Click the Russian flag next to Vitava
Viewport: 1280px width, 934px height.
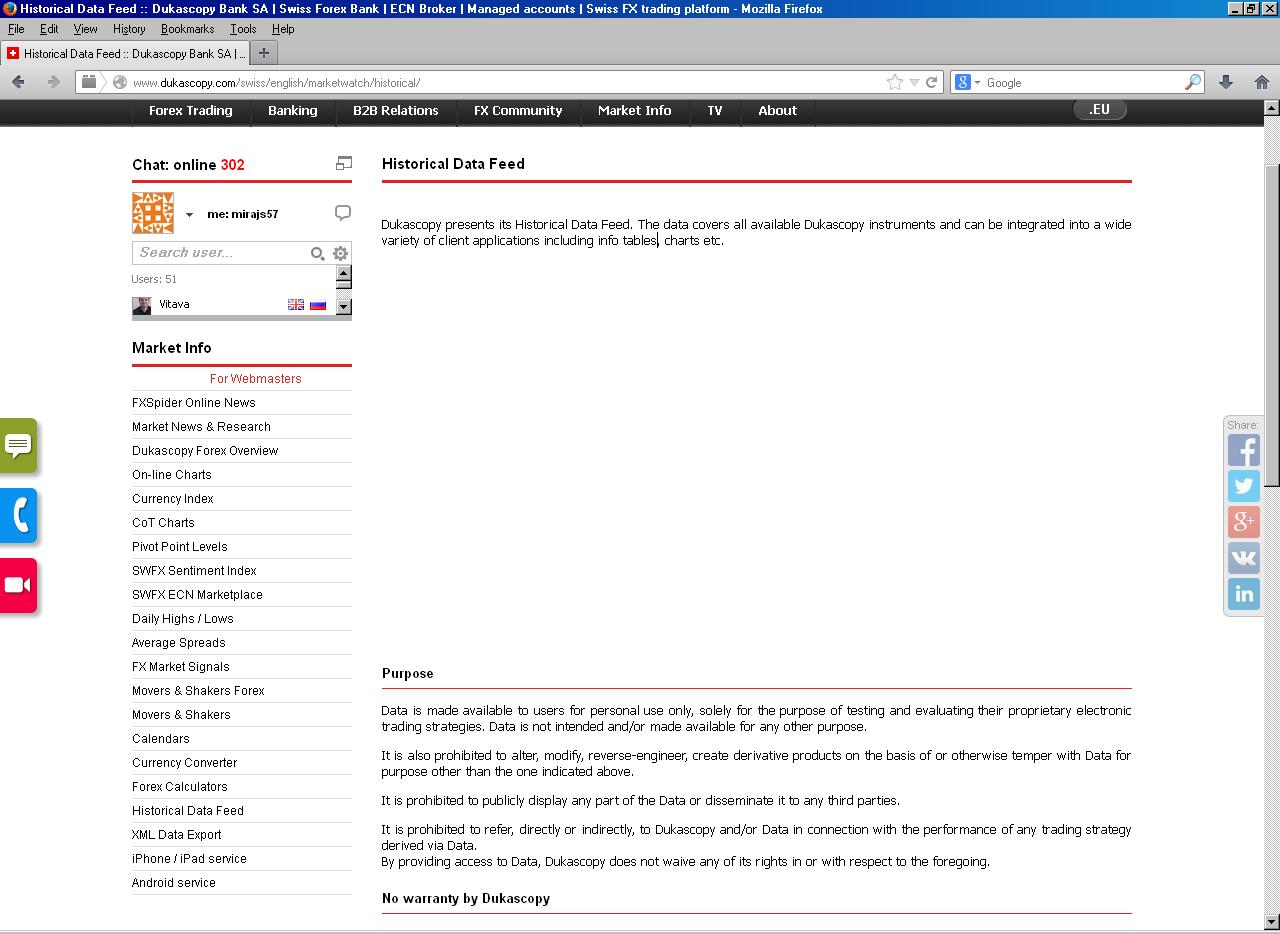tap(318, 304)
